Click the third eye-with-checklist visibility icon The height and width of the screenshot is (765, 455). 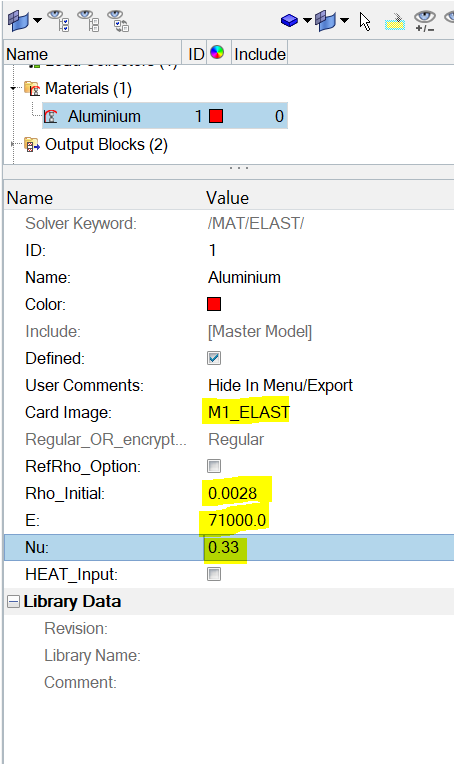[119, 21]
